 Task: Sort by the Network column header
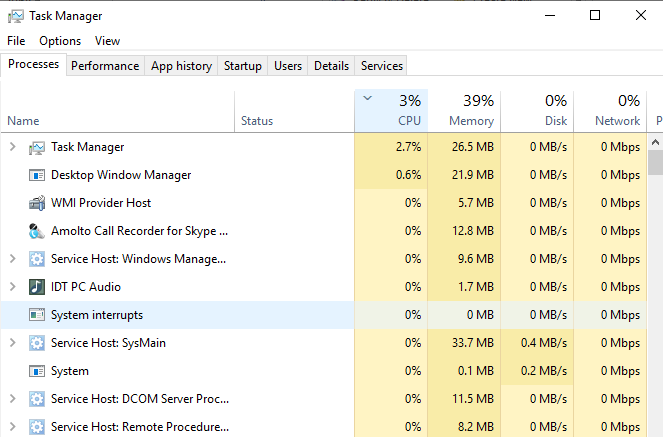pos(610,111)
